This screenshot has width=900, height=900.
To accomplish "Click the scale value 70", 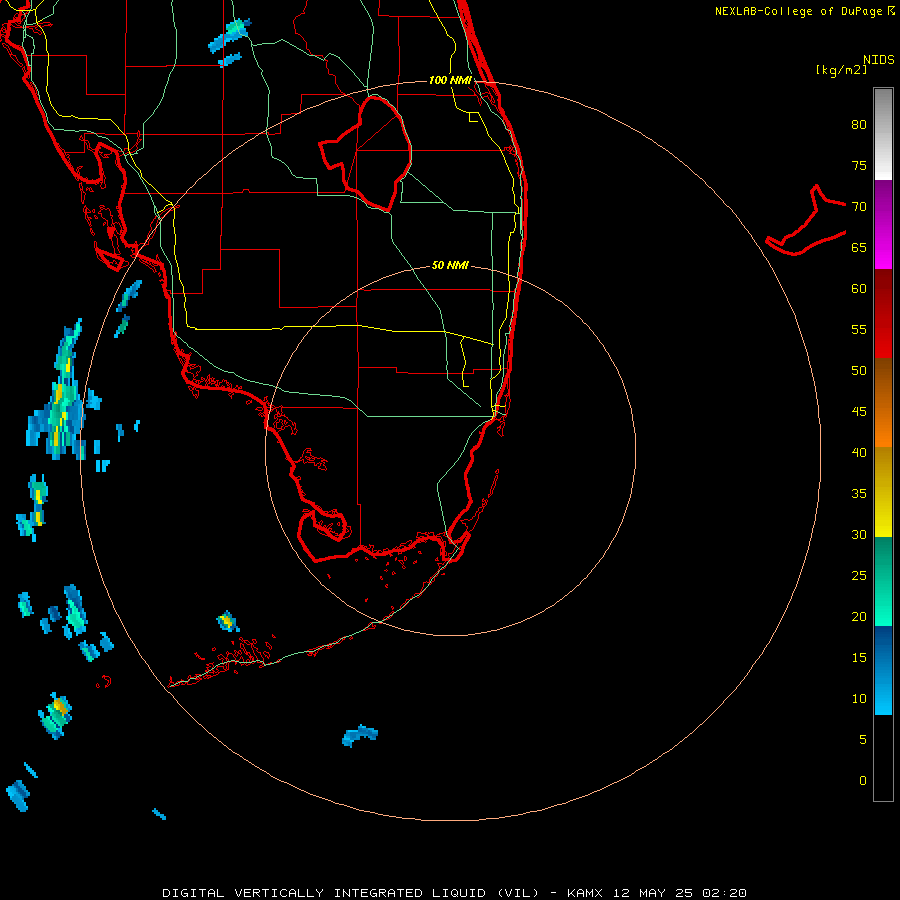I will tap(859, 207).
